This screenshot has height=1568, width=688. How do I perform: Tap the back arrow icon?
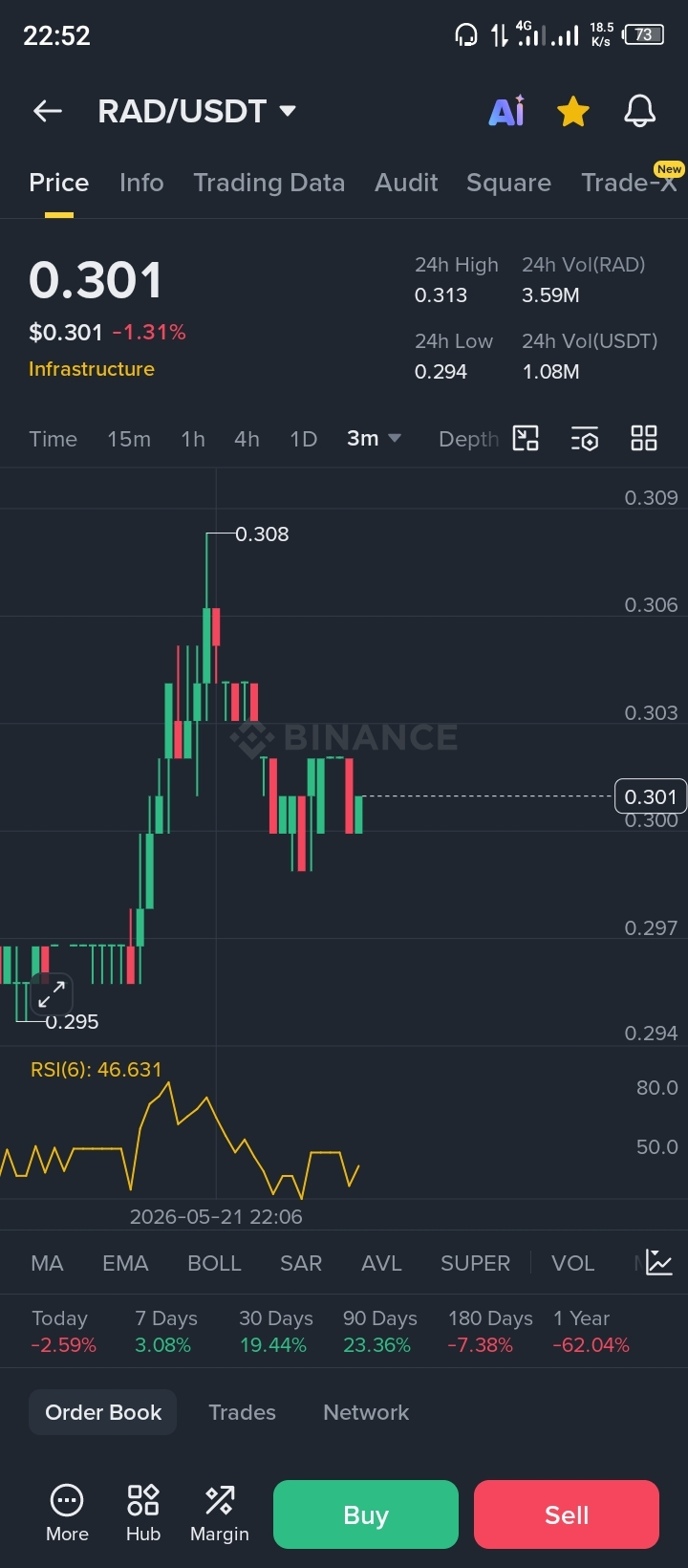[48, 112]
